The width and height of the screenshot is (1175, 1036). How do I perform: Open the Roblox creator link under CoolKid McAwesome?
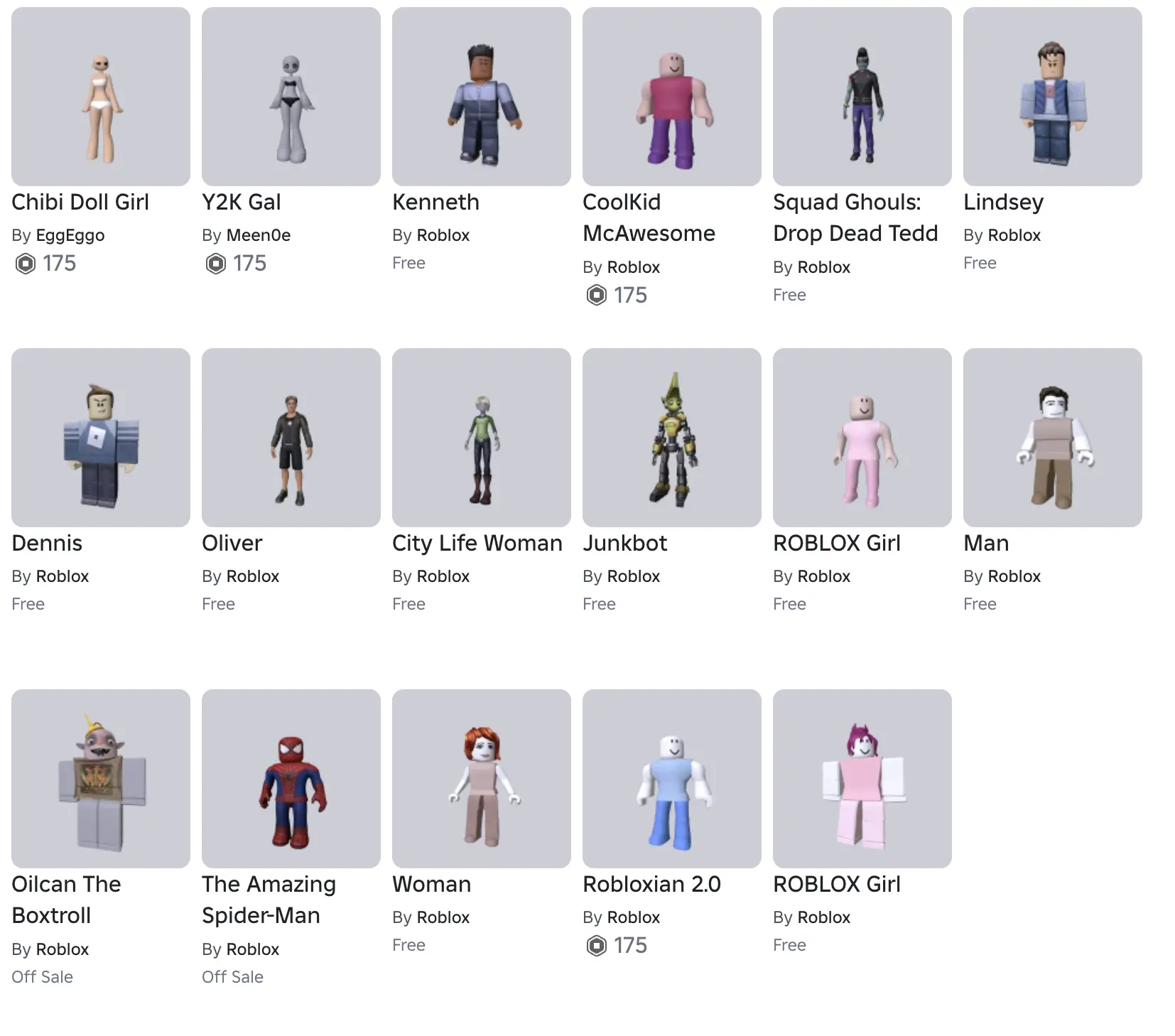tap(634, 267)
